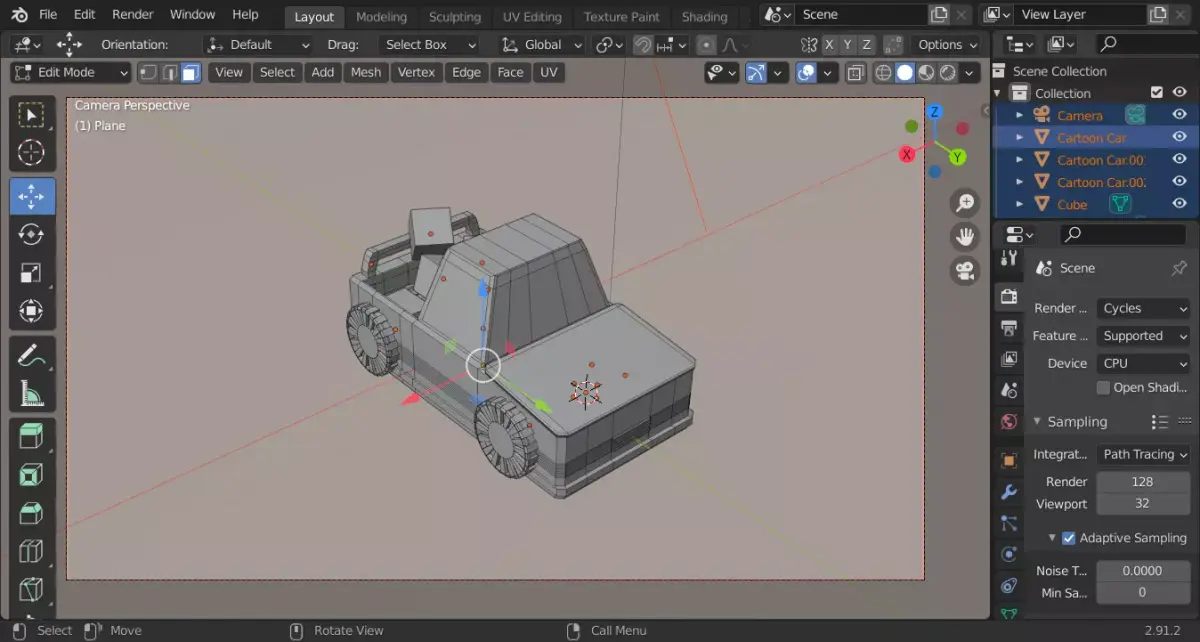Enable face select mode
1200x642 pixels.
tap(190, 72)
